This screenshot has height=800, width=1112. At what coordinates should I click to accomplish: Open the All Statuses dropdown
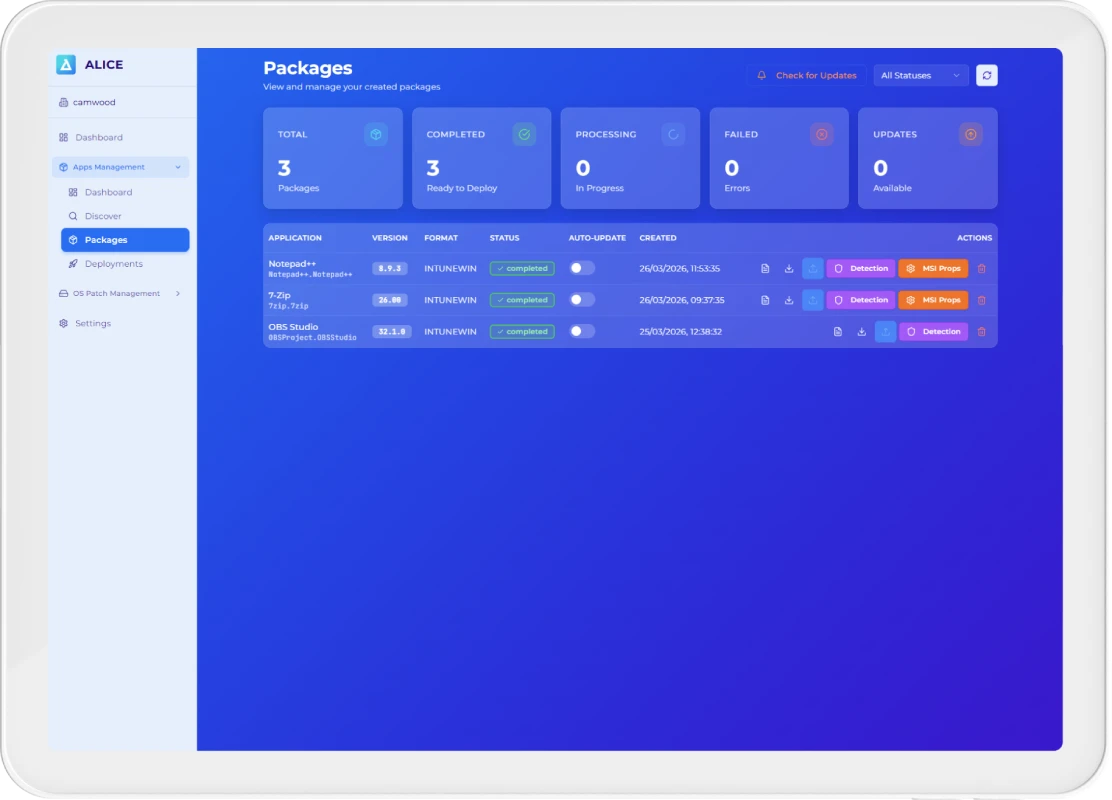(x=920, y=76)
